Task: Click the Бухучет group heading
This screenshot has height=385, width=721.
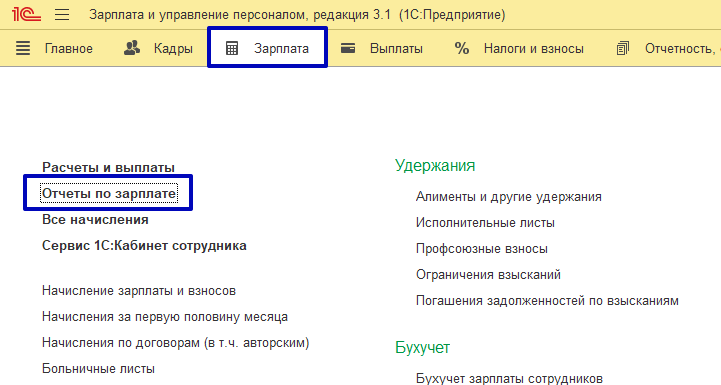Action: (423, 347)
